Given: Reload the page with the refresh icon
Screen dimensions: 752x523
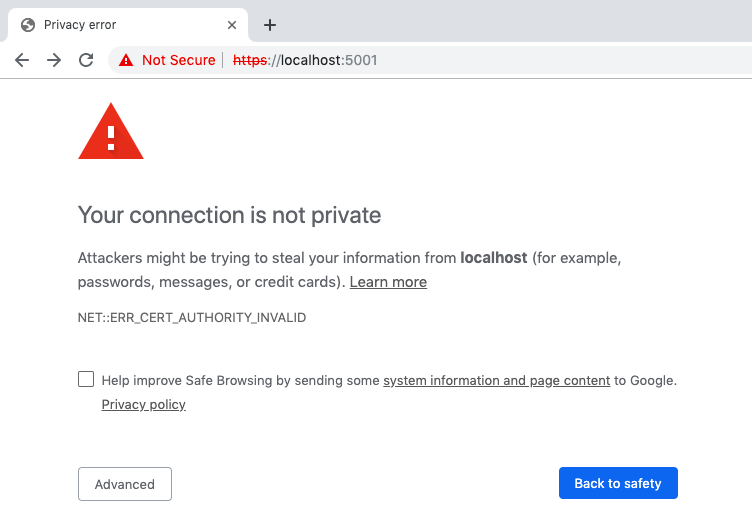Looking at the screenshot, I should [86, 60].
